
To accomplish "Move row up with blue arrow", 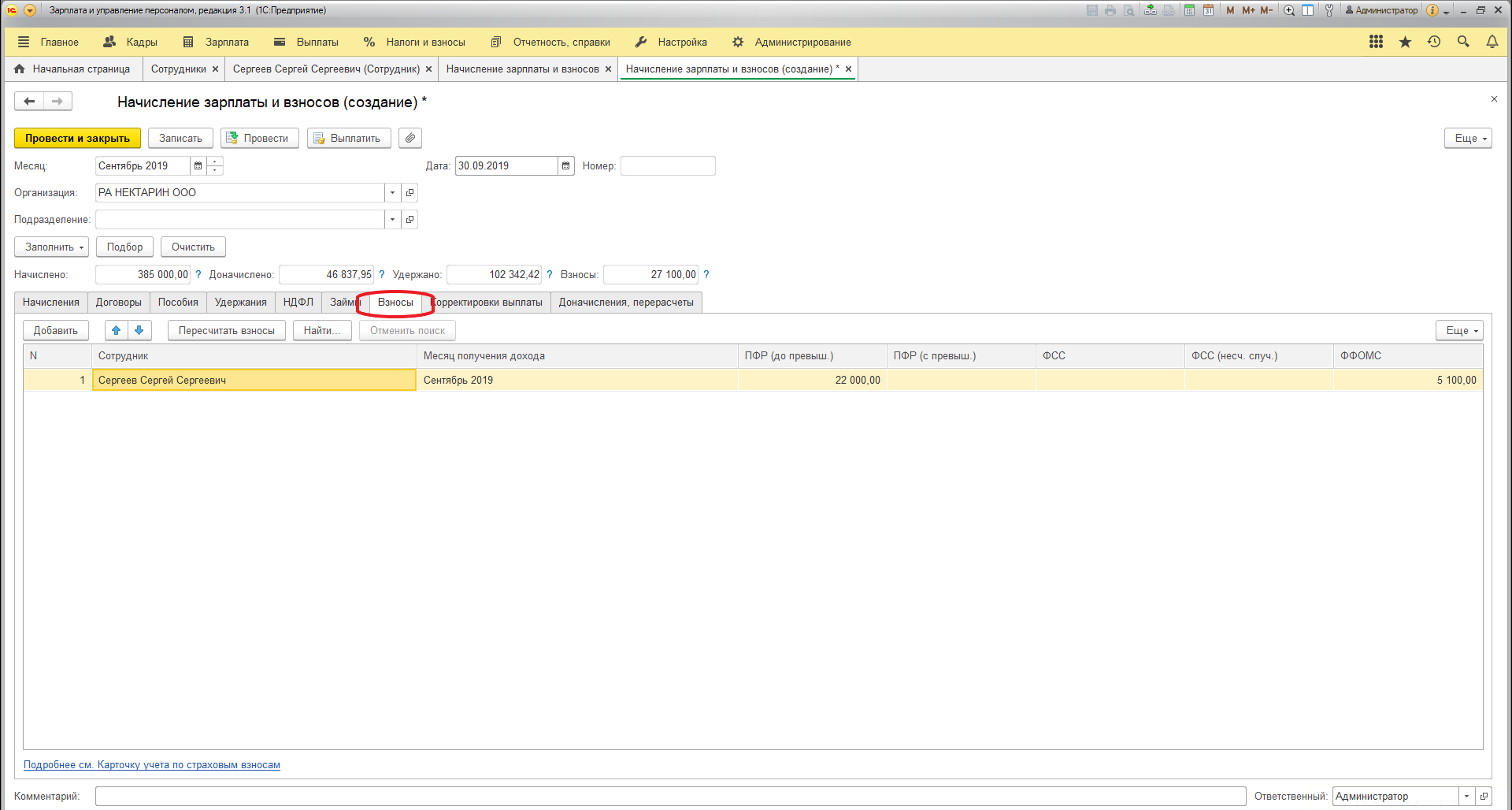I will [x=116, y=330].
